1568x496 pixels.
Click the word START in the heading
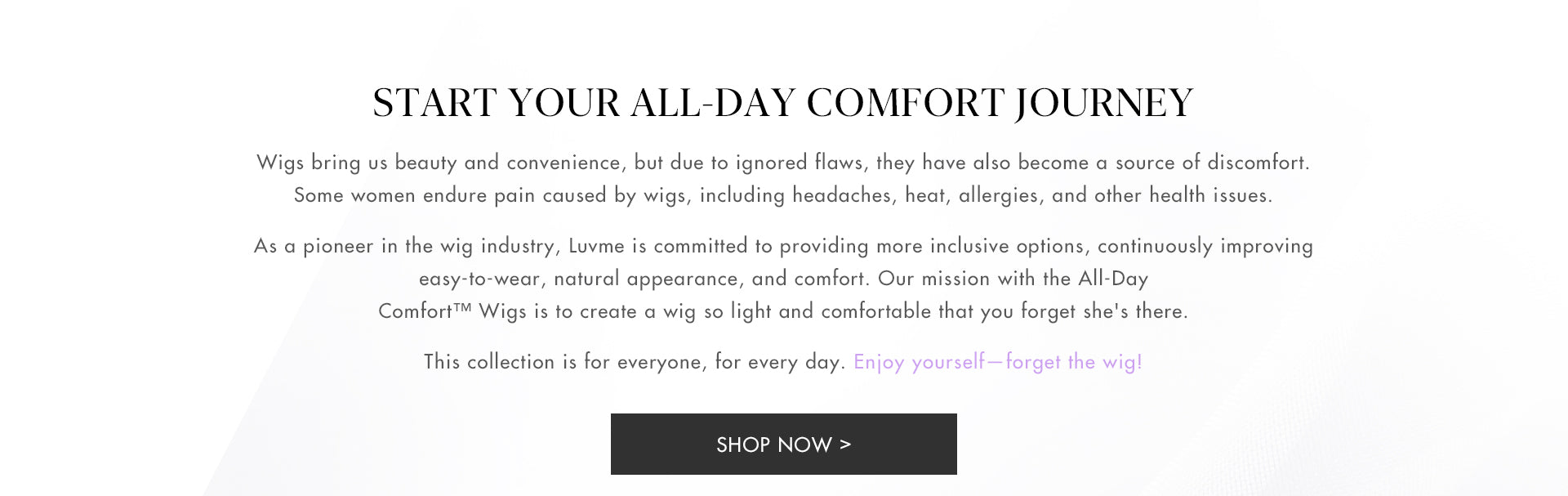coord(434,104)
